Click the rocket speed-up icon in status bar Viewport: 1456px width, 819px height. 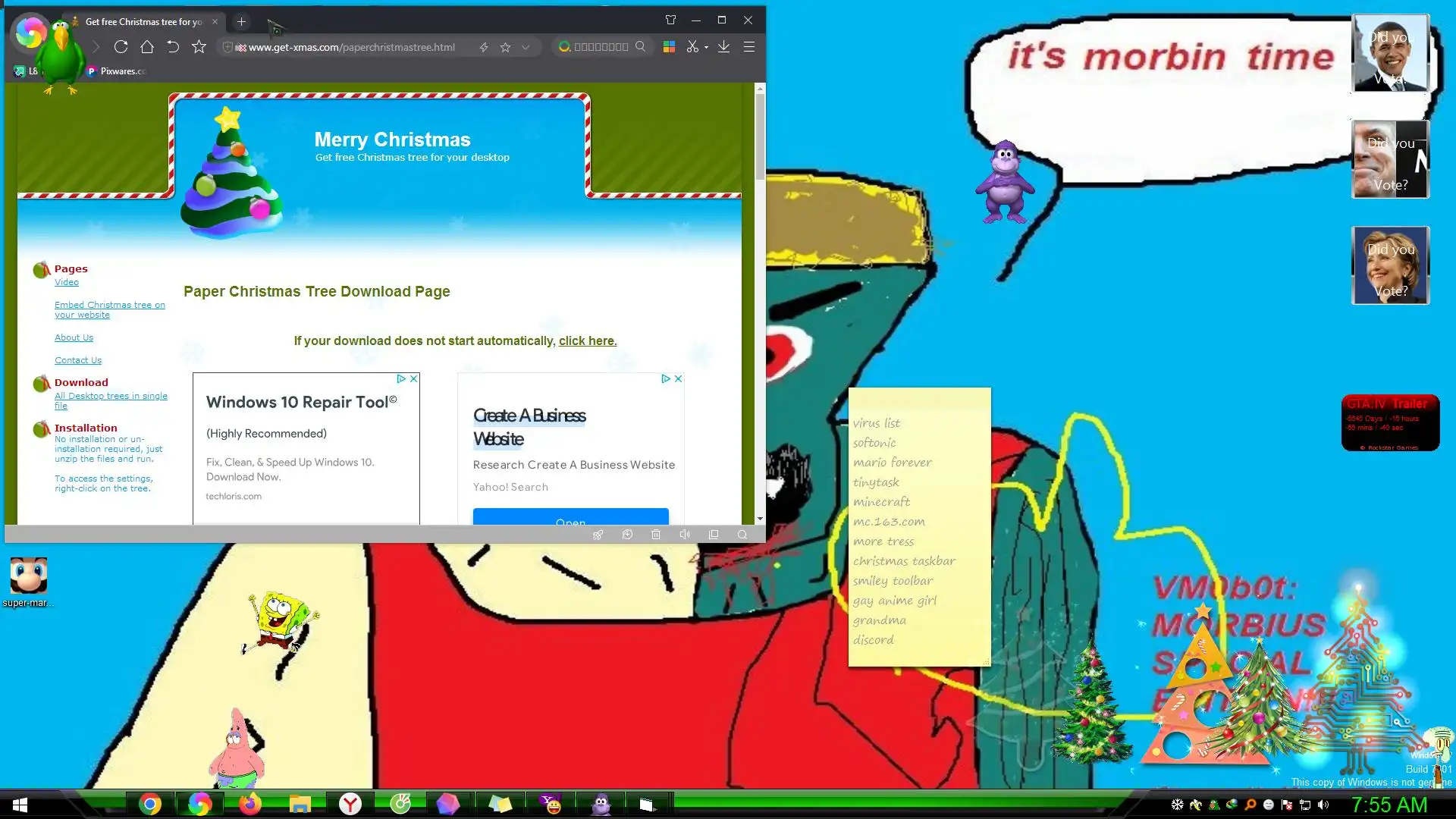[x=598, y=535]
